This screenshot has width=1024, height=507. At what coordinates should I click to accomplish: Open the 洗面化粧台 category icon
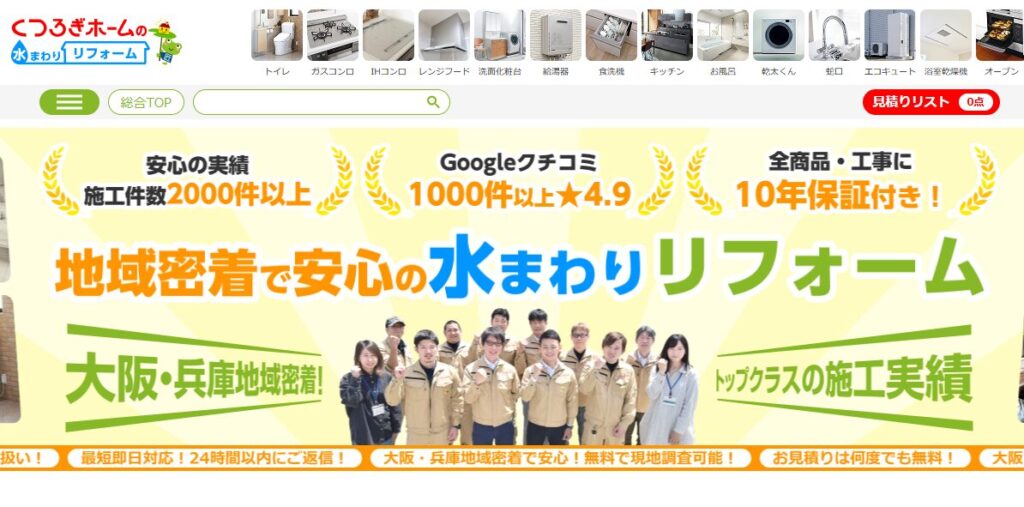coord(500,43)
